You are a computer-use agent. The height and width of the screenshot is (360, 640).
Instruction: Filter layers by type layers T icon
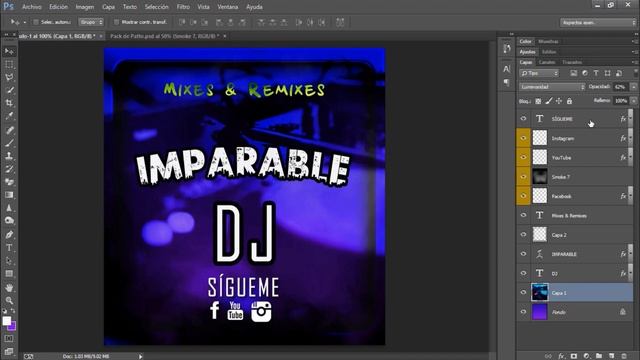596,73
